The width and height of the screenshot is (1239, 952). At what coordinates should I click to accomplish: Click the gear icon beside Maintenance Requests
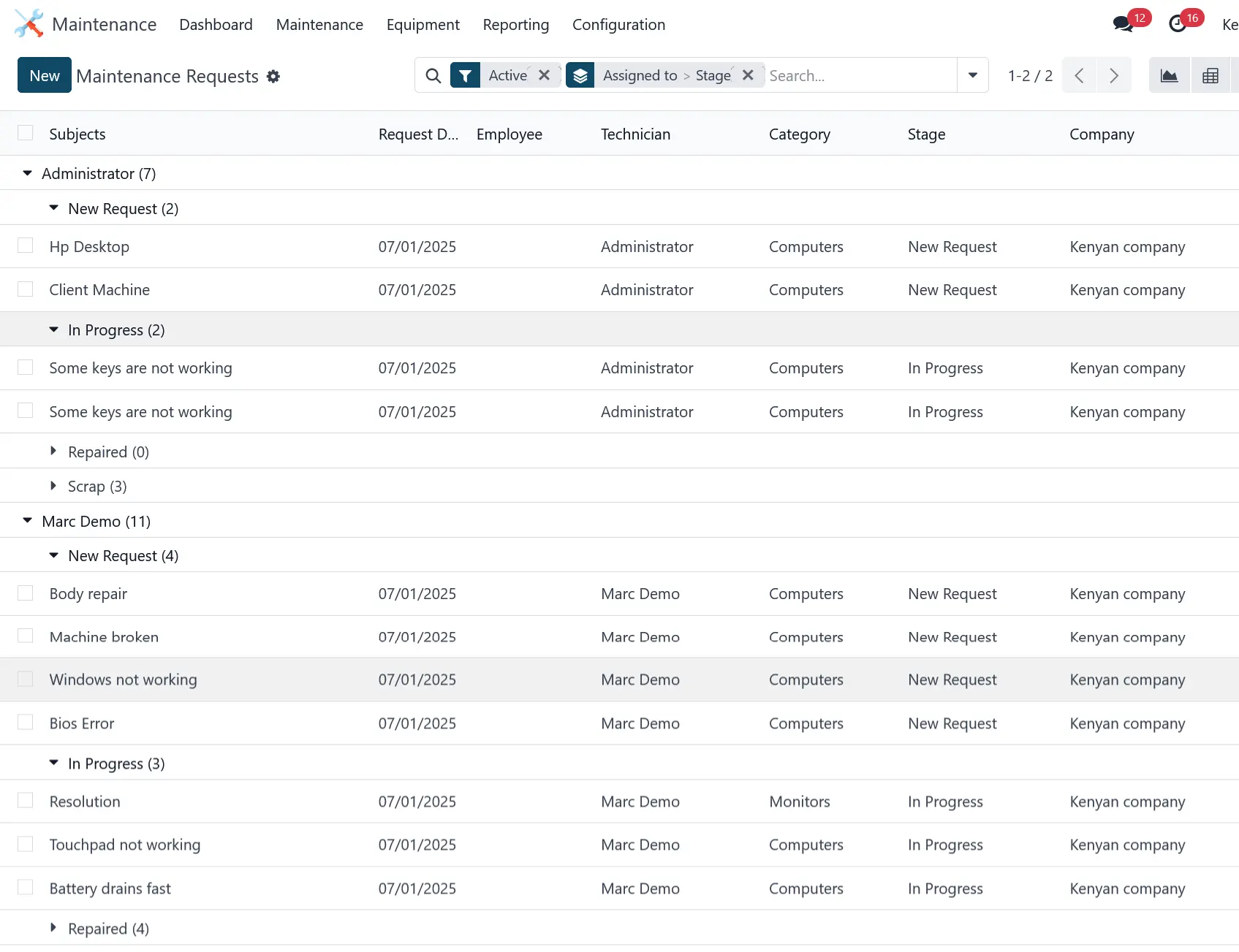click(273, 77)
